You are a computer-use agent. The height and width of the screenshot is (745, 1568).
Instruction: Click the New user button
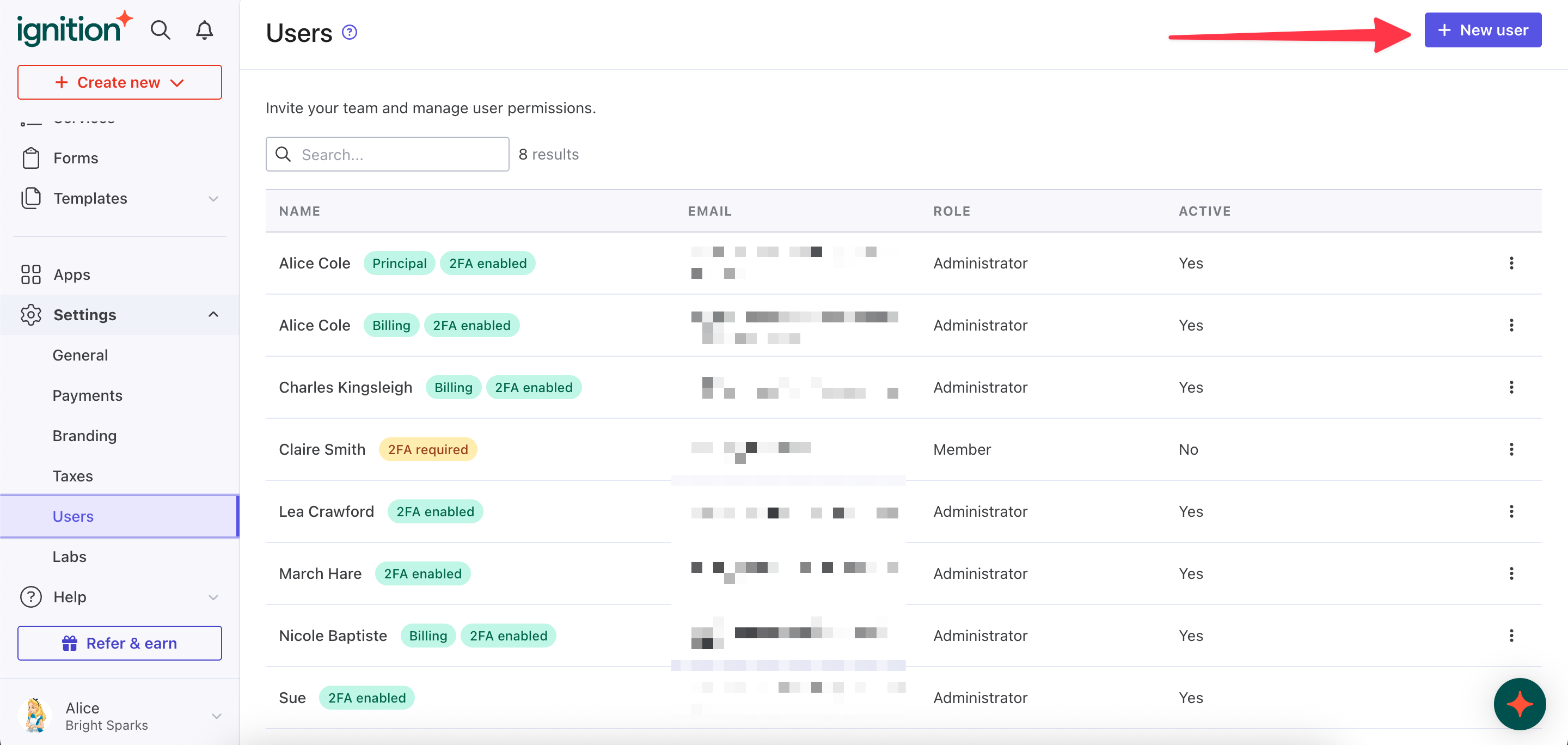(x=1483, y=30)
